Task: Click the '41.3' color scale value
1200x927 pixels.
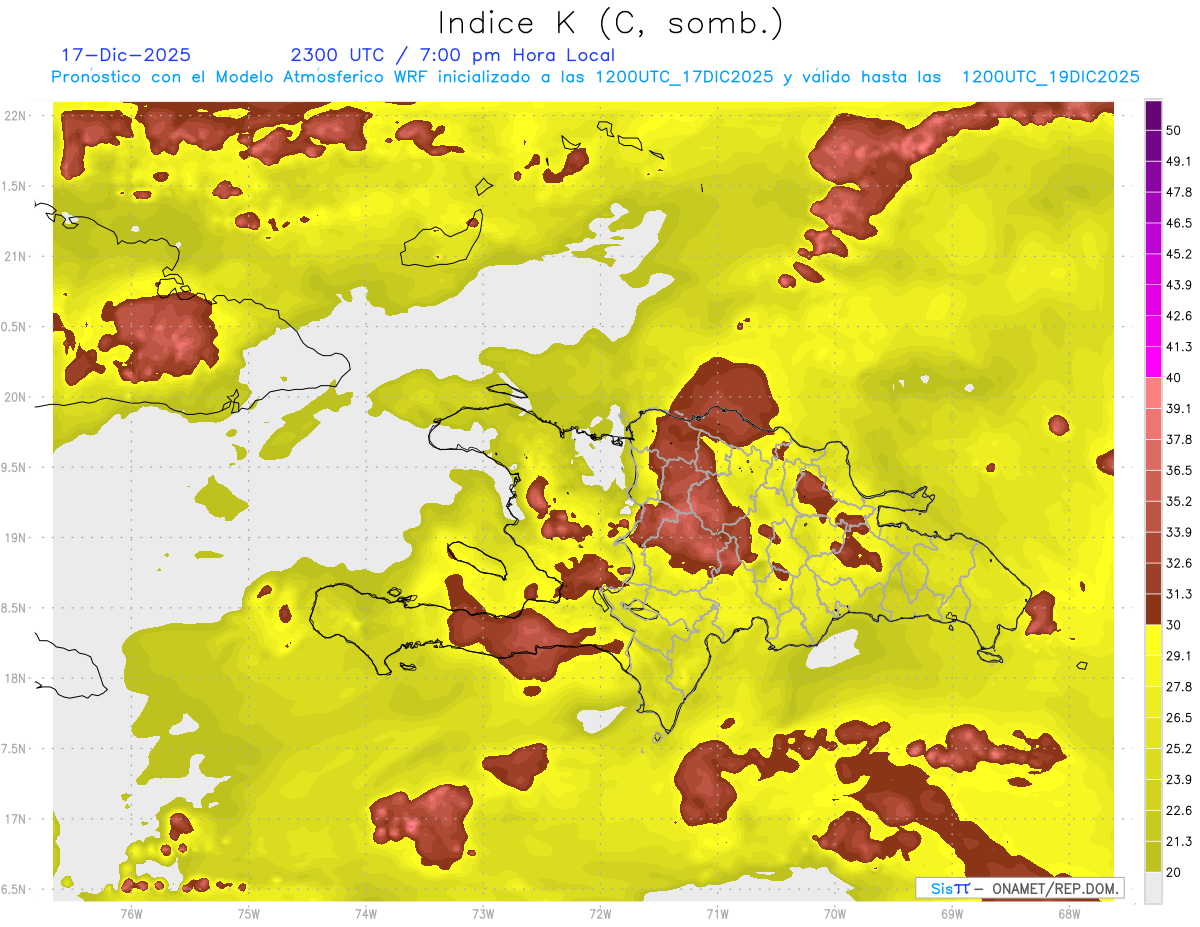Action: [1179, 347]
